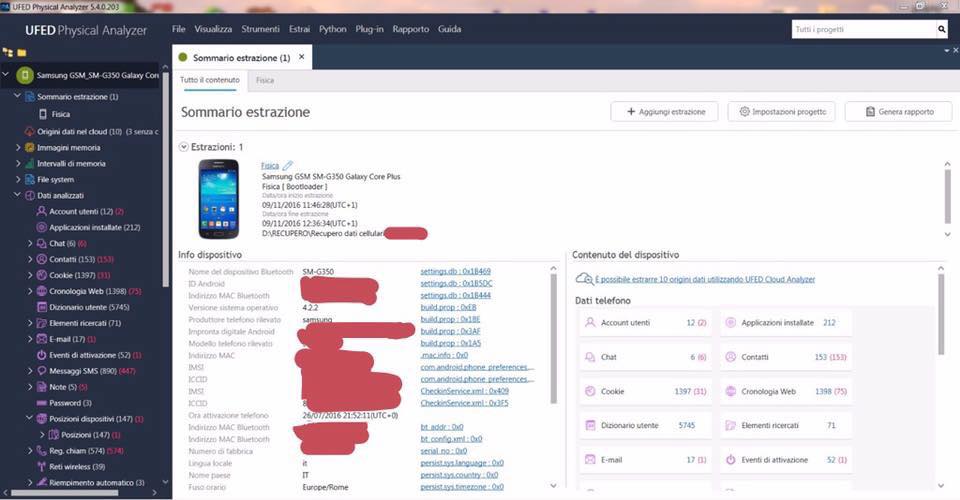Expand File system tree node
The width and height of the screenshot is (960, 500).
[x=18, y=179]
